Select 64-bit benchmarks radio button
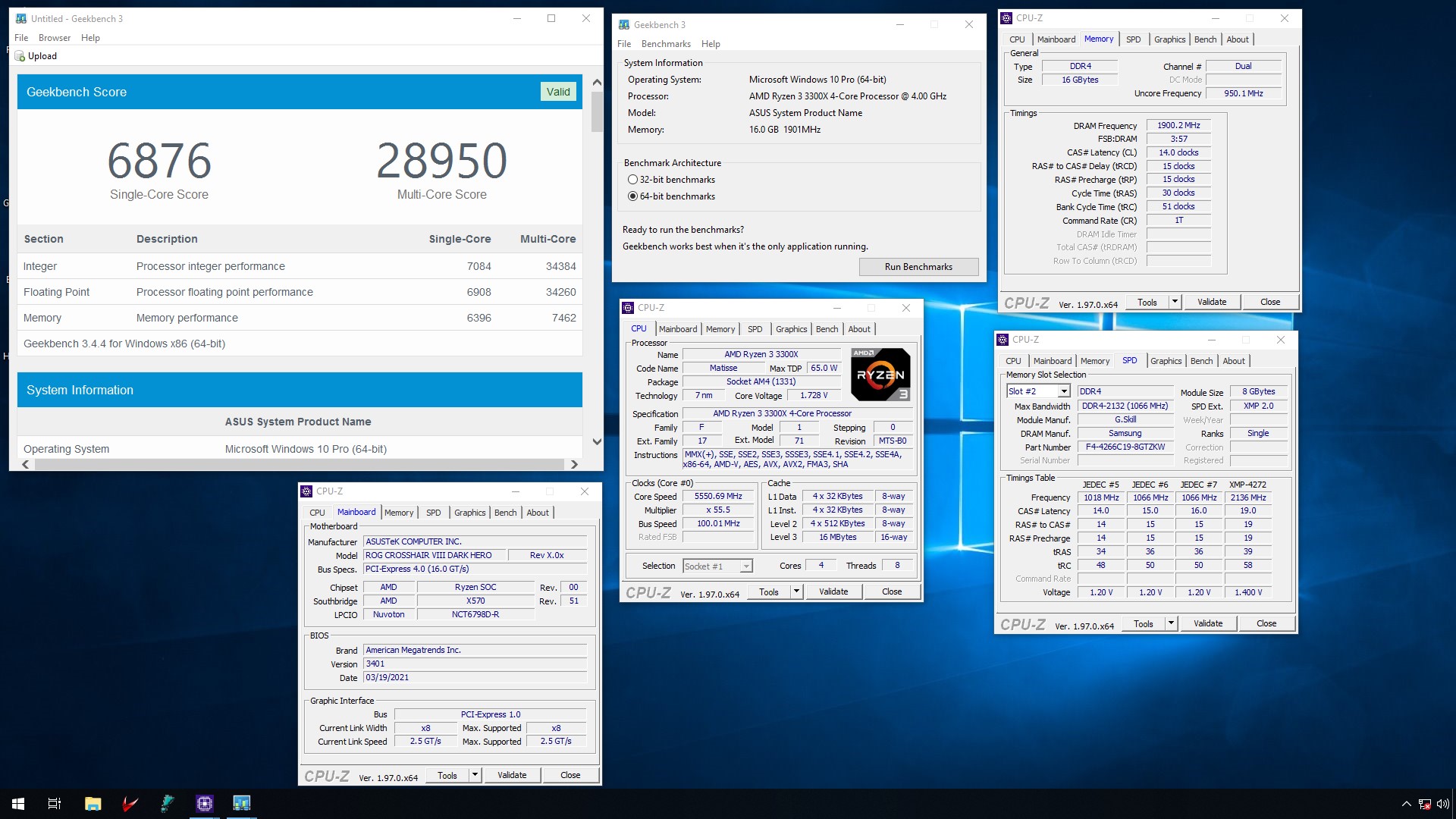Screen dimensions: 1456x819 click(632, 196)
